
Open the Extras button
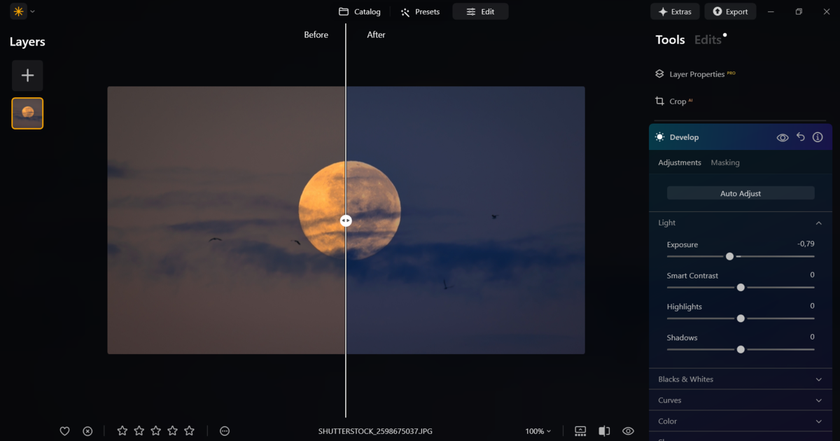pos(675,11)
